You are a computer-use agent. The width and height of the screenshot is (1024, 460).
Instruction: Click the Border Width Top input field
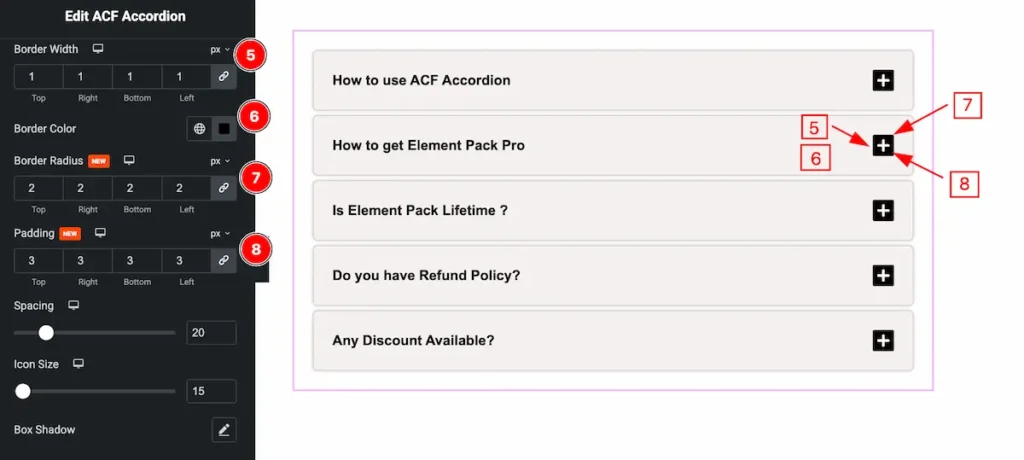point(38,76)
